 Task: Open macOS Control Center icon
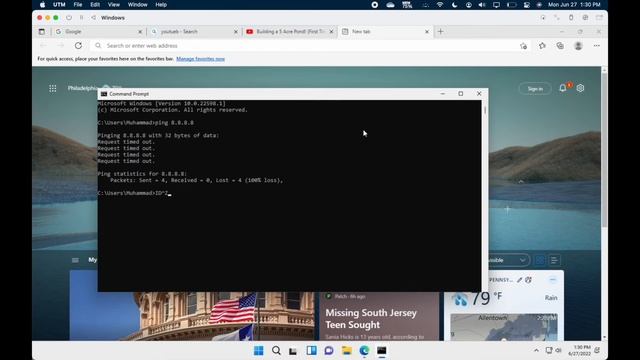(x=527, y=4)
